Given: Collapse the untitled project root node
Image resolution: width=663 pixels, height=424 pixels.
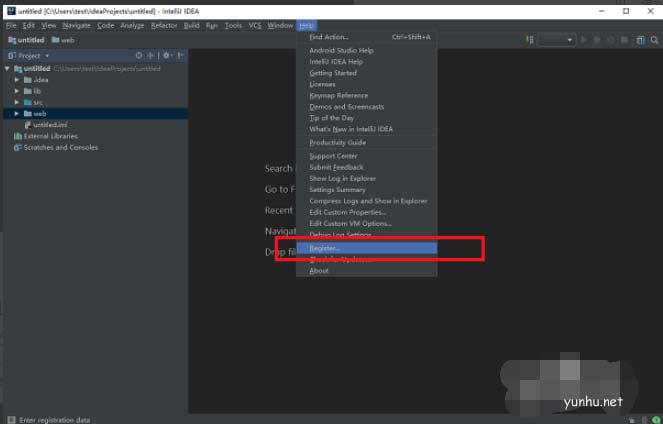Looking at the screenshot, I should 8,68.
